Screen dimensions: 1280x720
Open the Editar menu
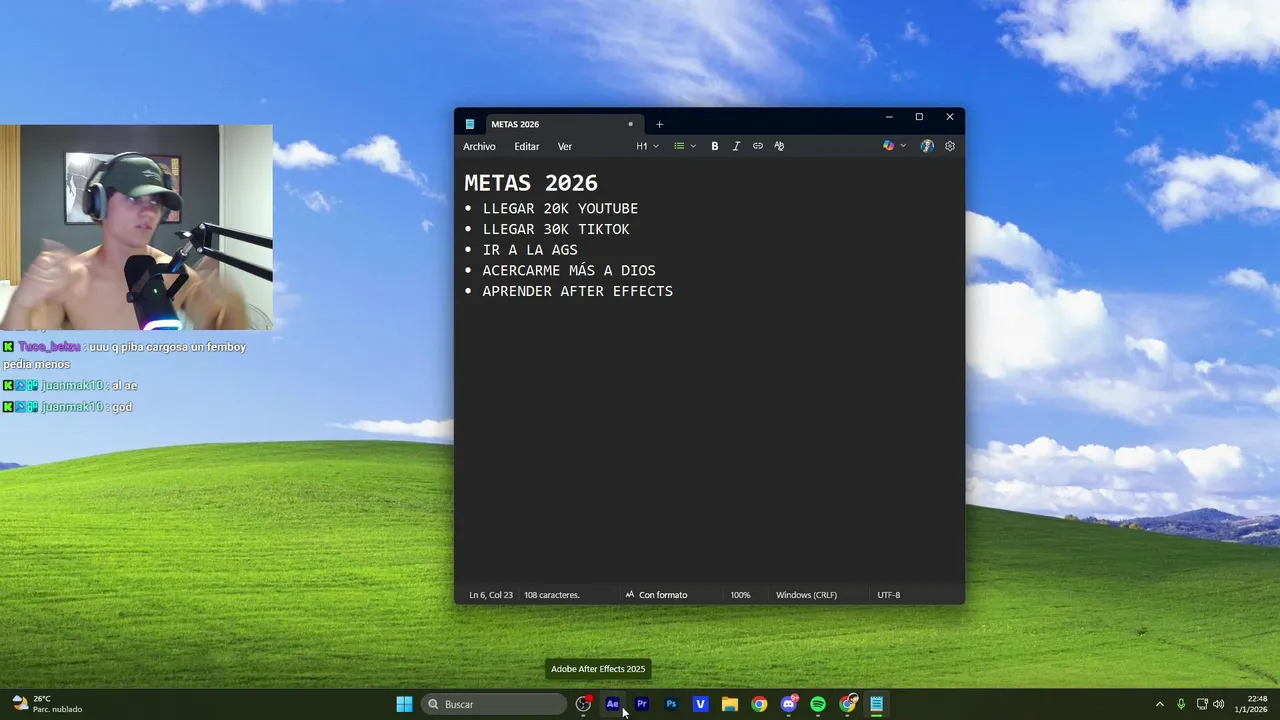coord(526,146)
